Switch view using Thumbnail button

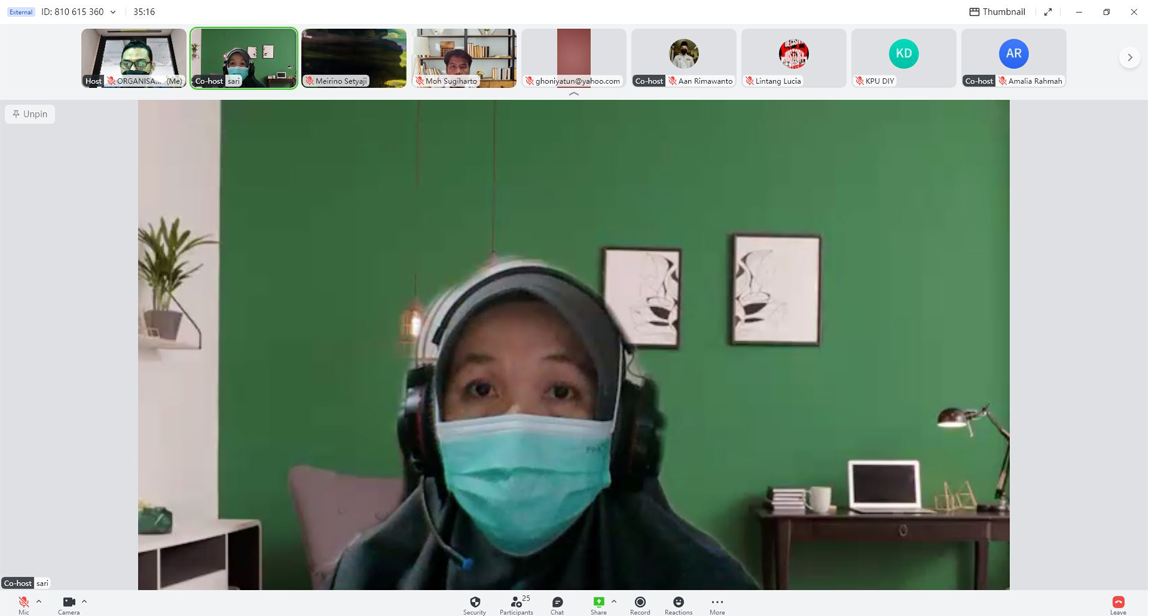pos(997,12)
